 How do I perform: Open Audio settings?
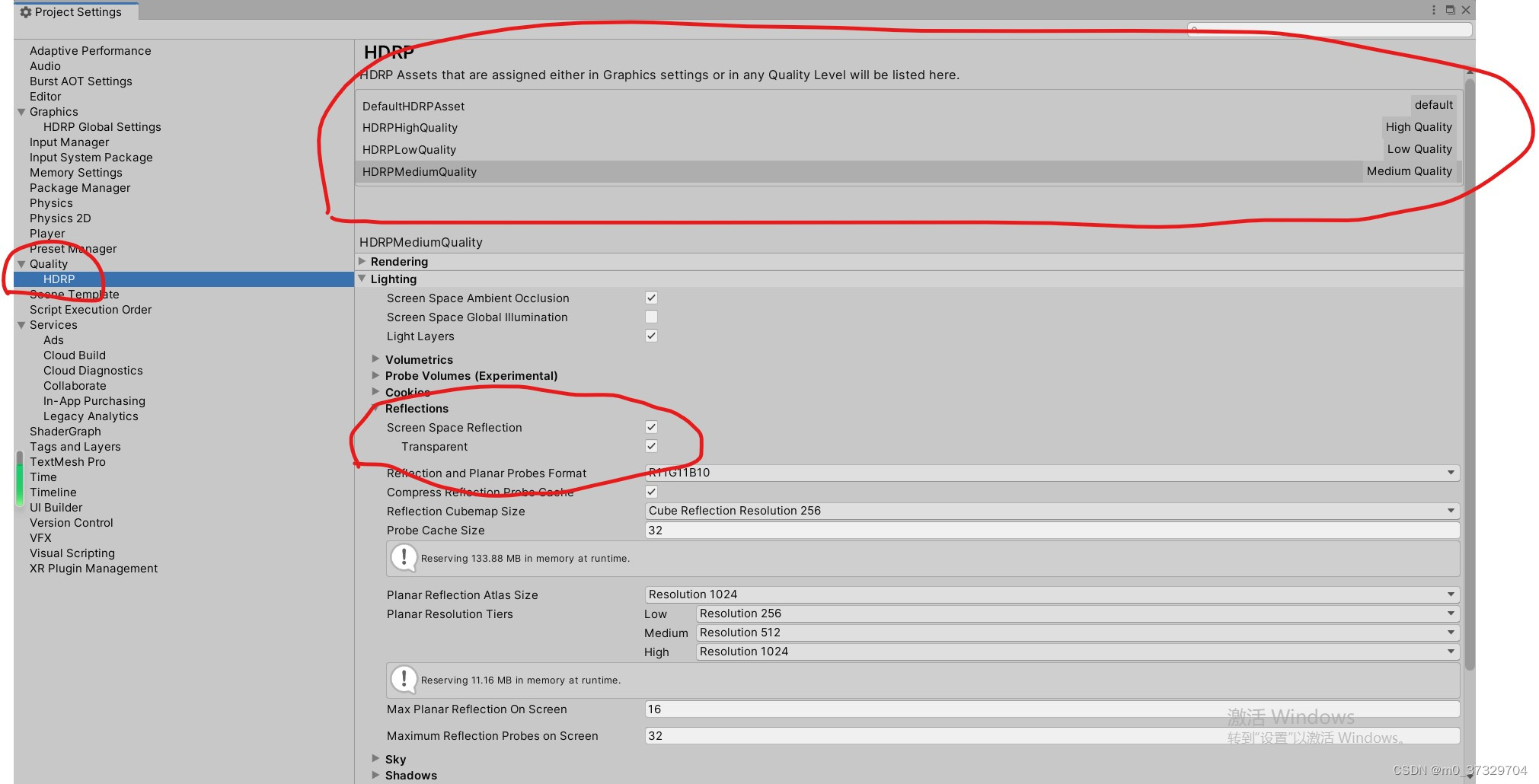(x=45, y=66)
